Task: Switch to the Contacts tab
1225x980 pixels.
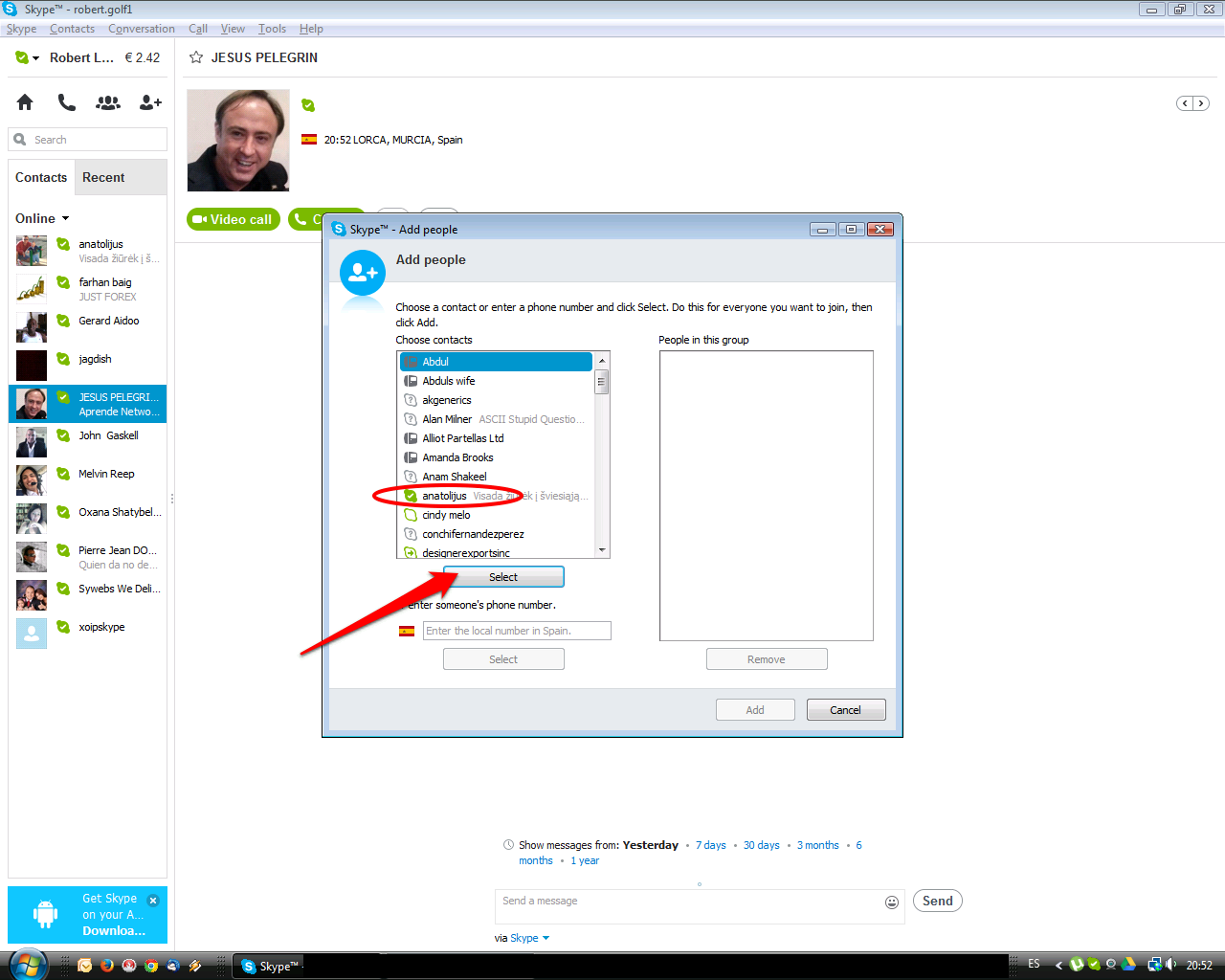Action: pos(41,177)
